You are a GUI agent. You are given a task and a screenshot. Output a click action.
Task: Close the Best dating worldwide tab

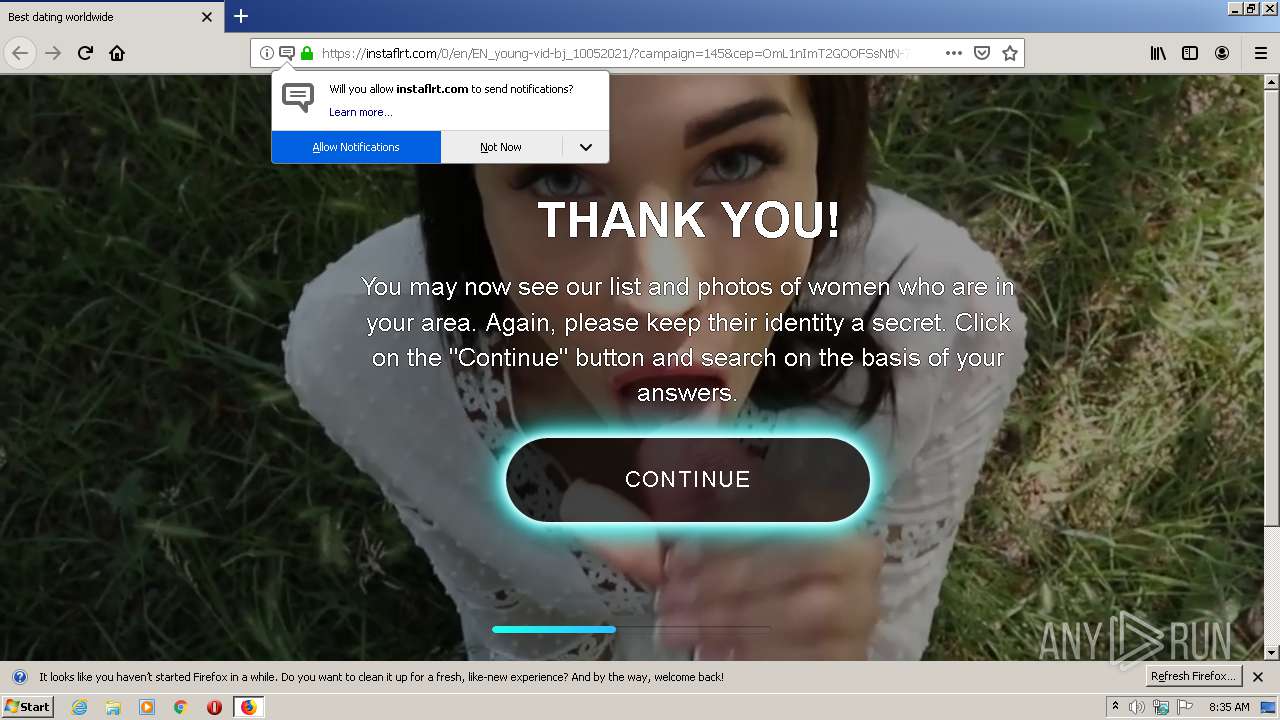pos(207,17)
